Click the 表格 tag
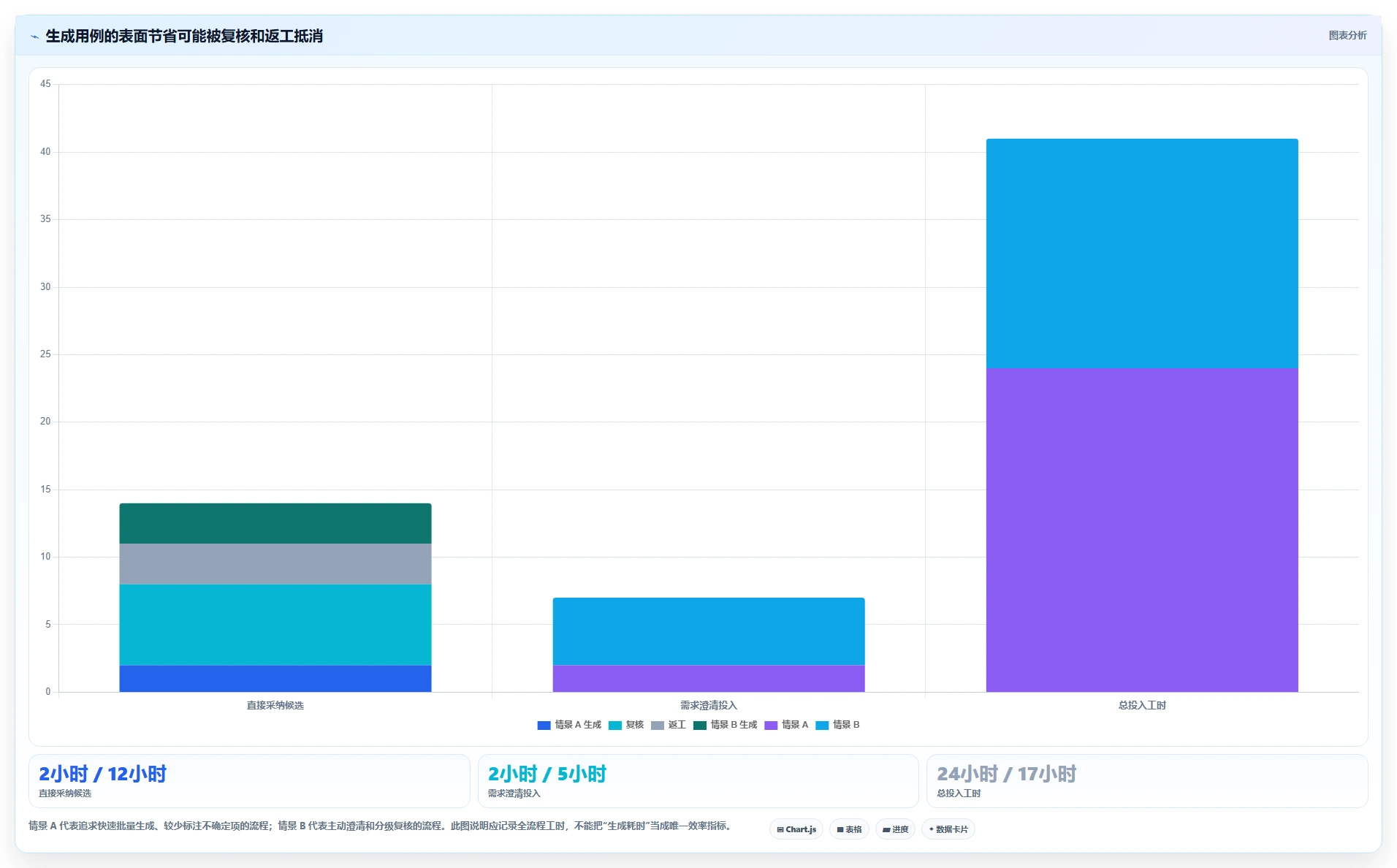The width and height of the screenshot is (1397, 868). 849,829
